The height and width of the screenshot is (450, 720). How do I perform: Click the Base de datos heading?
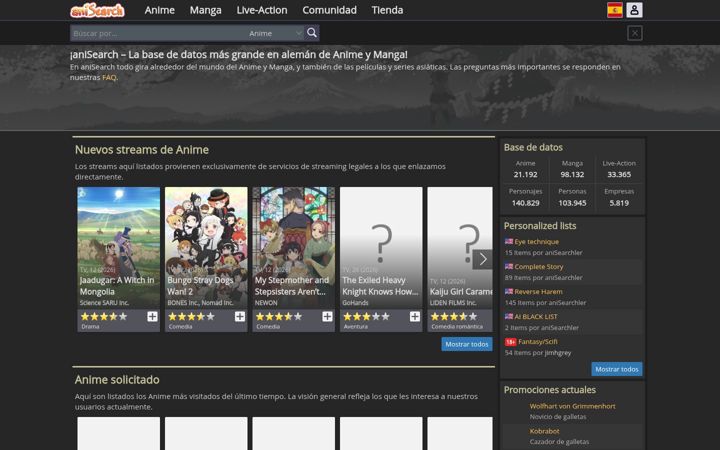[533, 147]
